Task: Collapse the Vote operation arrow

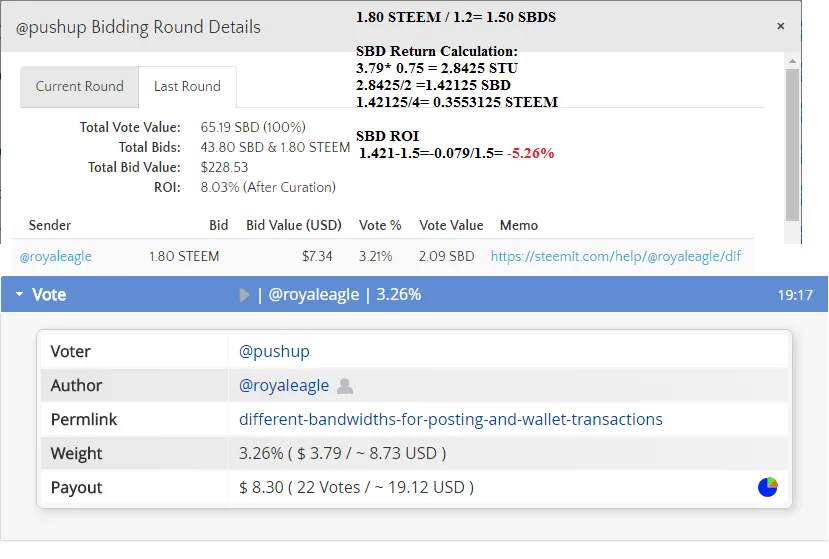Action: (20, 294)
